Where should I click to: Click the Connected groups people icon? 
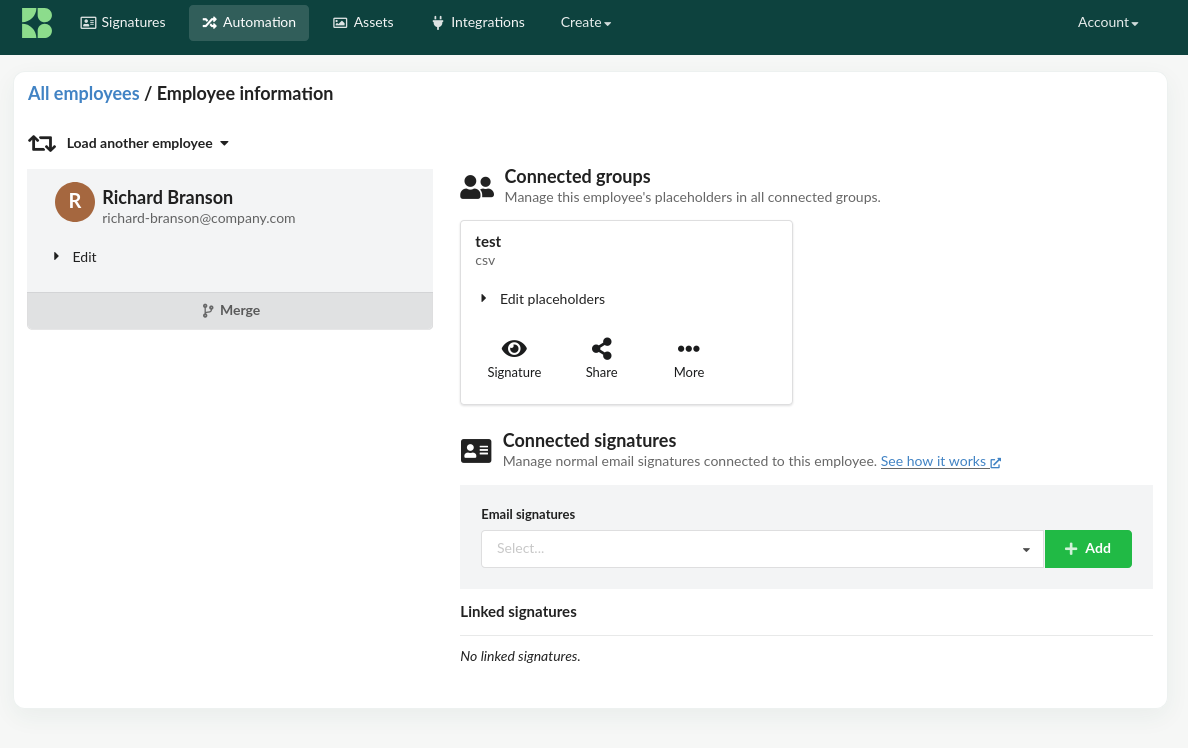click(x=477, y=186)
